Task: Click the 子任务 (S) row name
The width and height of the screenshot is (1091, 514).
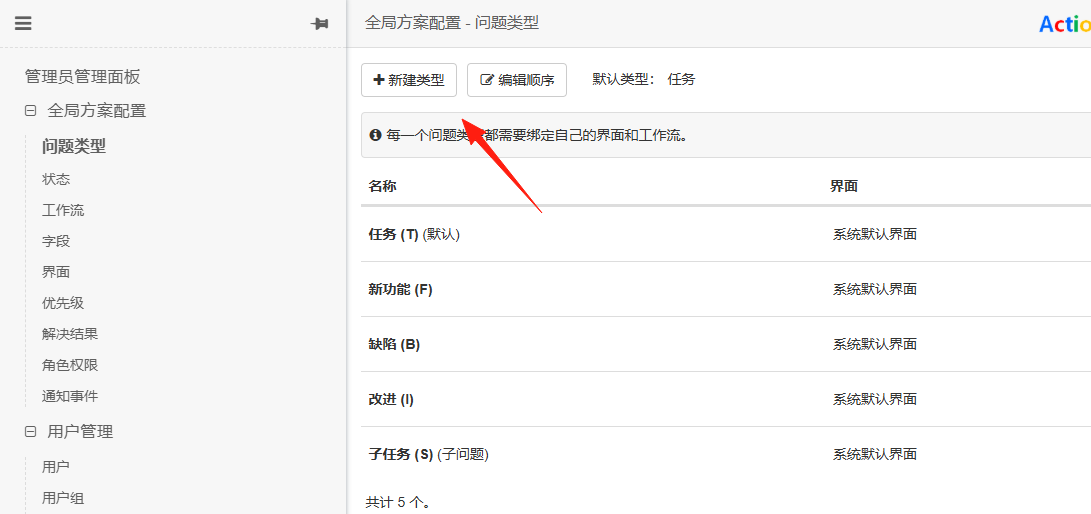Action: (x=401, y=454)
